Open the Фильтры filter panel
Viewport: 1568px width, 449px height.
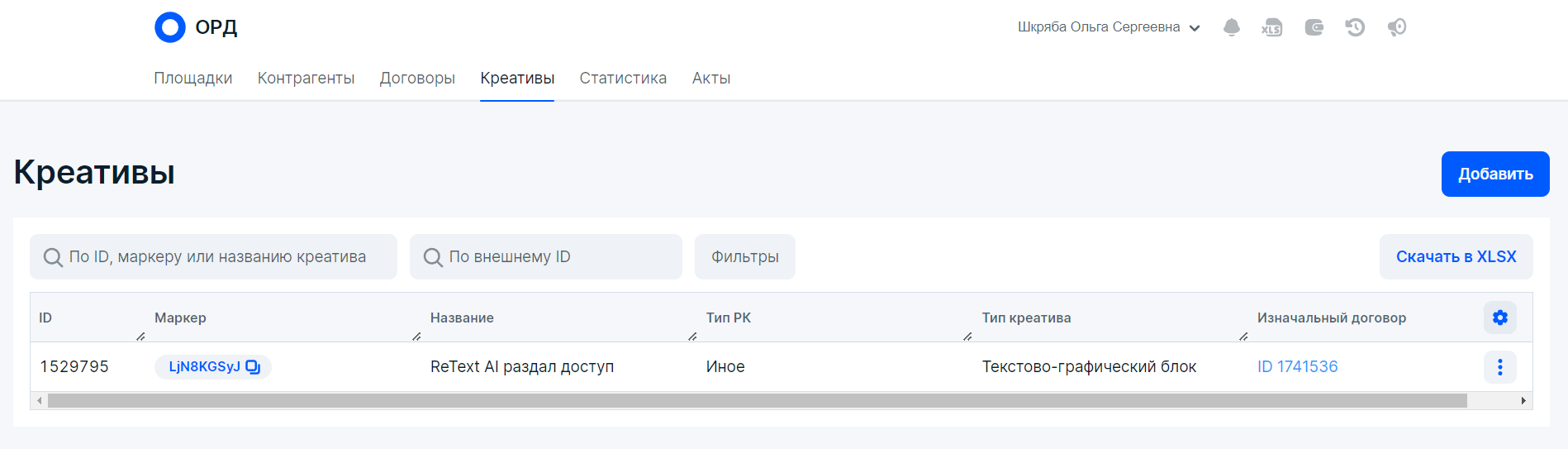(744, 257)
